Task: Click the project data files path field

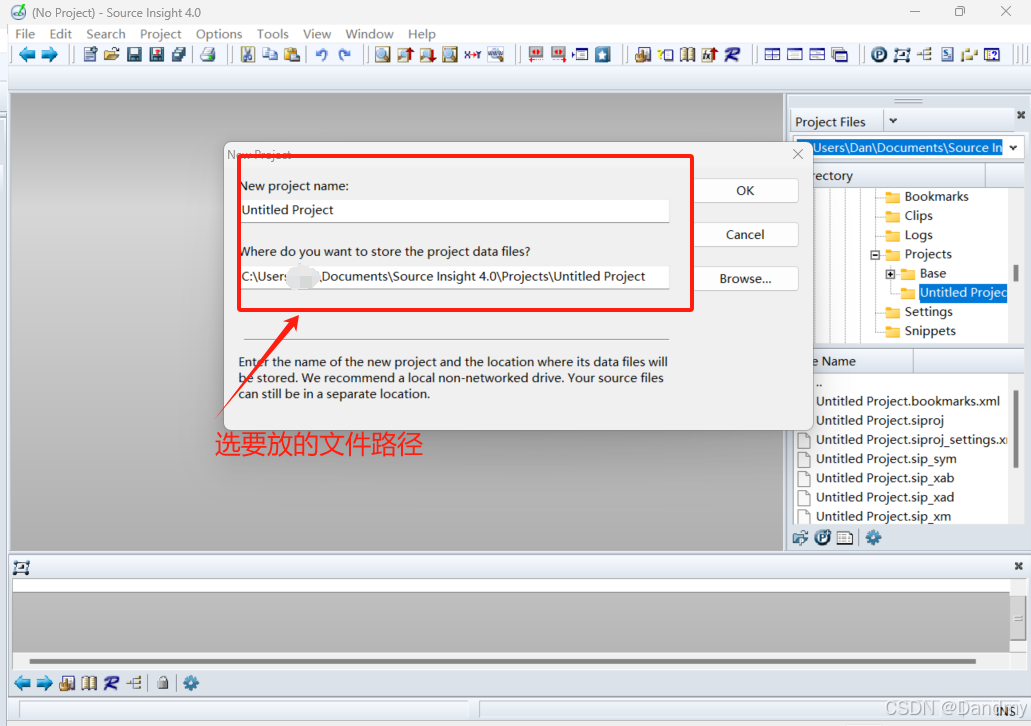Action: pyautogui.click(x=454, y=277)
